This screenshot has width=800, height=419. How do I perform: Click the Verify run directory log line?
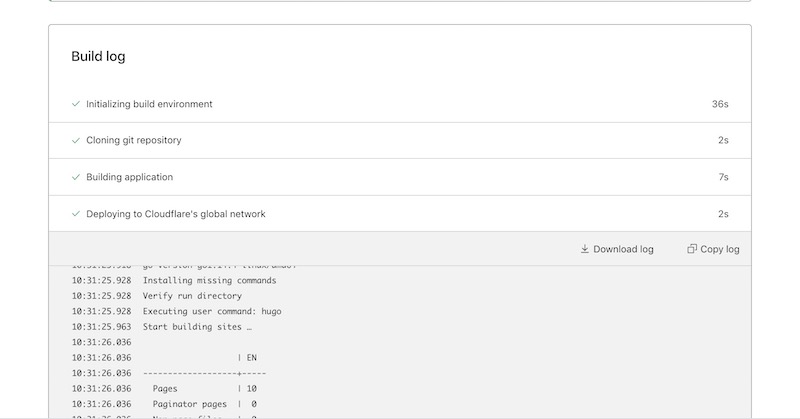point(157,295)
